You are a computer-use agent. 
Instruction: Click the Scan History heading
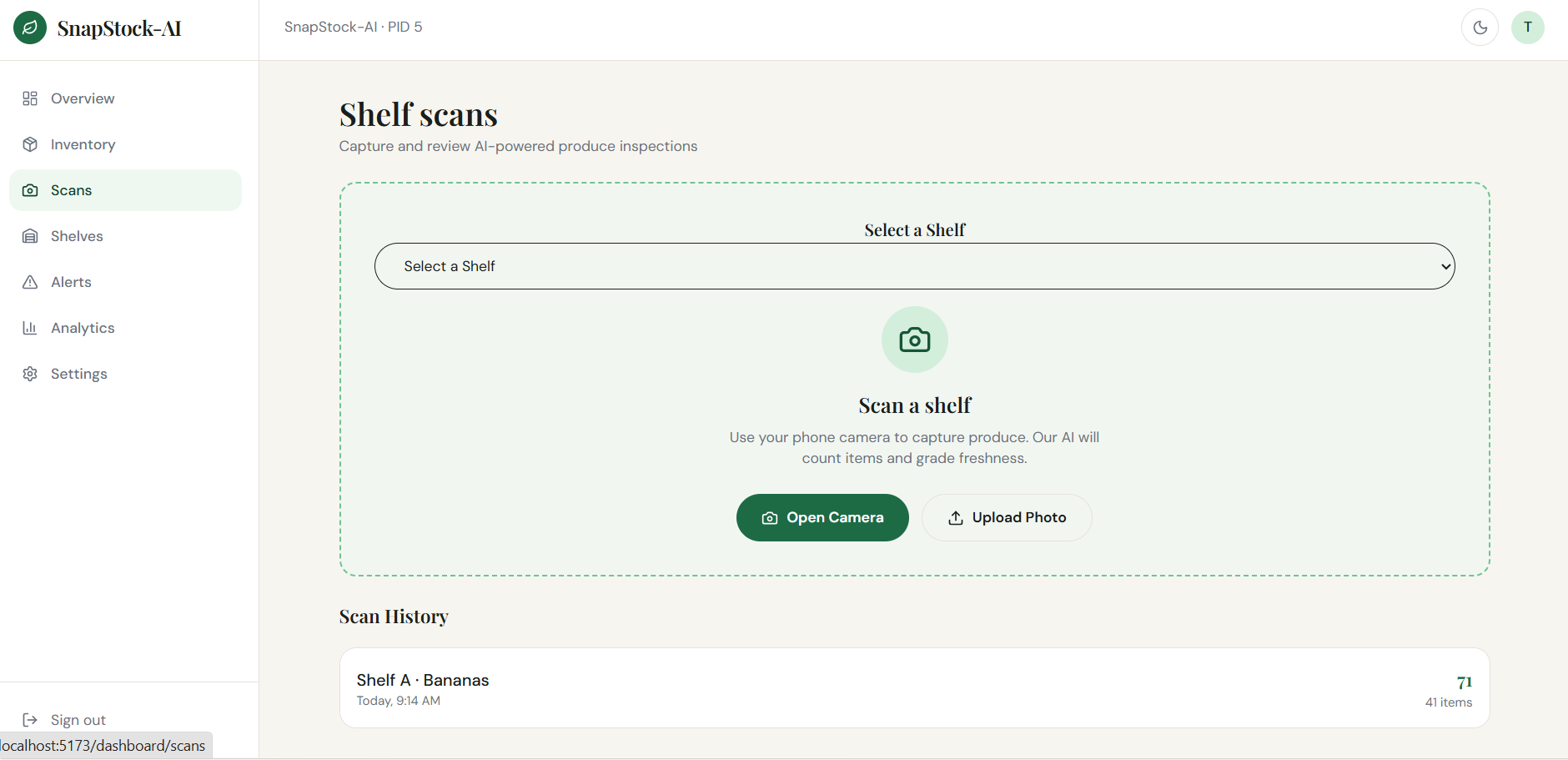point(394,617)
